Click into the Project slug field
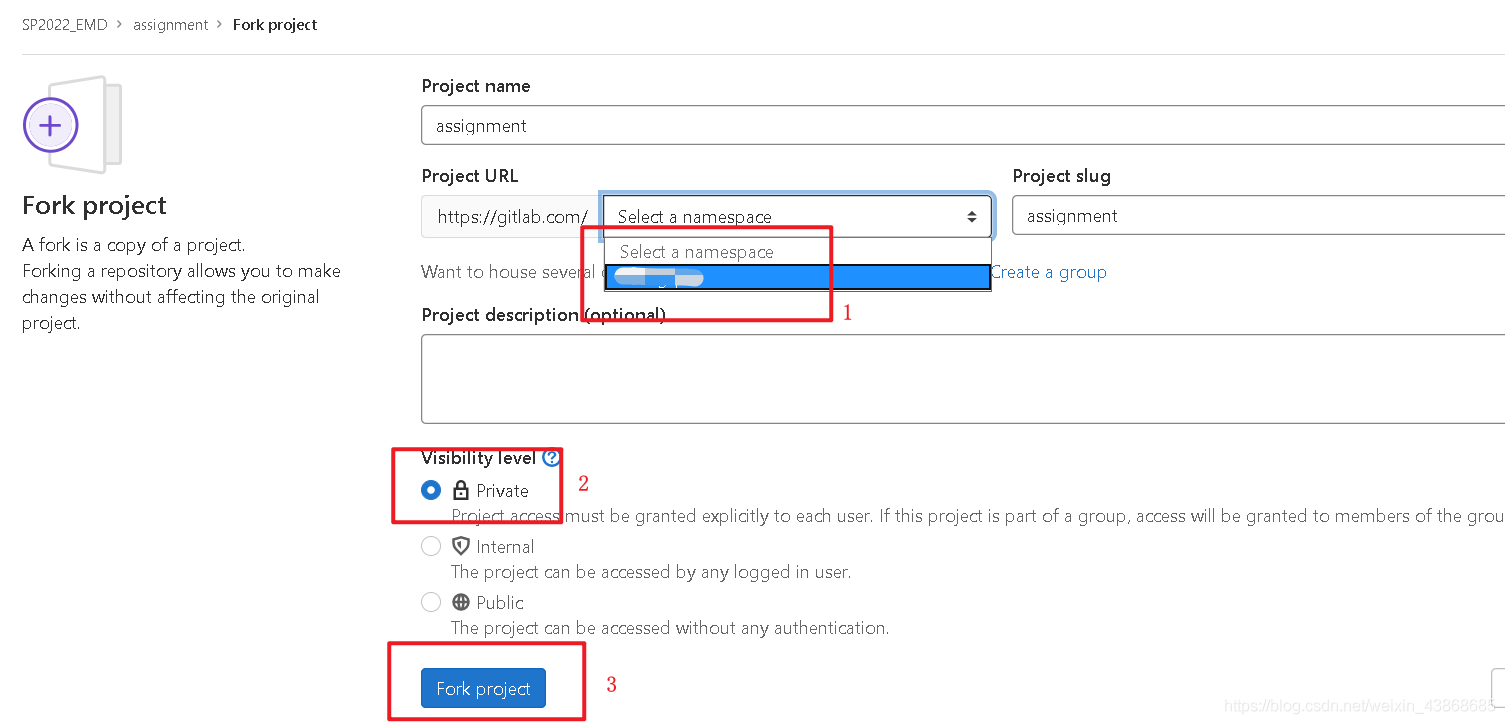The height and width of the screenshot is (724, 1505). click(1259, 216)
